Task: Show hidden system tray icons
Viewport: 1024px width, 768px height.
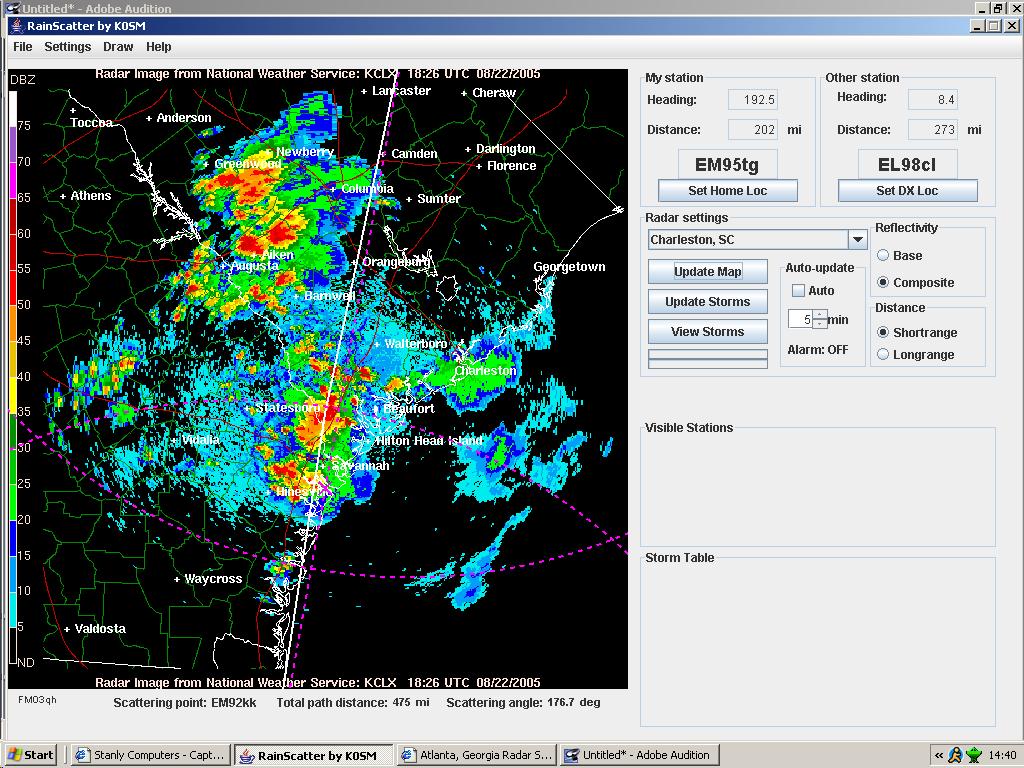Action: coord(939,755)
